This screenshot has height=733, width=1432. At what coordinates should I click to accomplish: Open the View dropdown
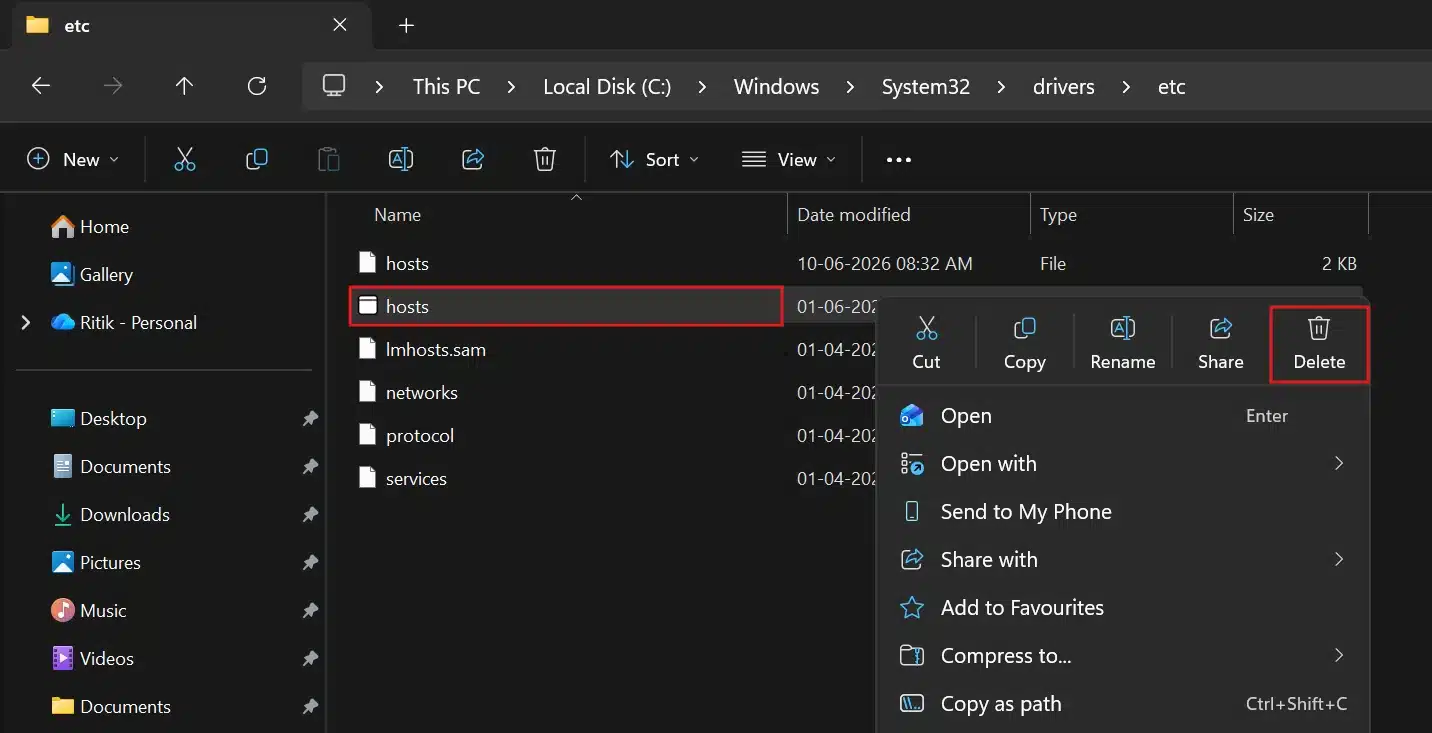click(x=789, y=159)
